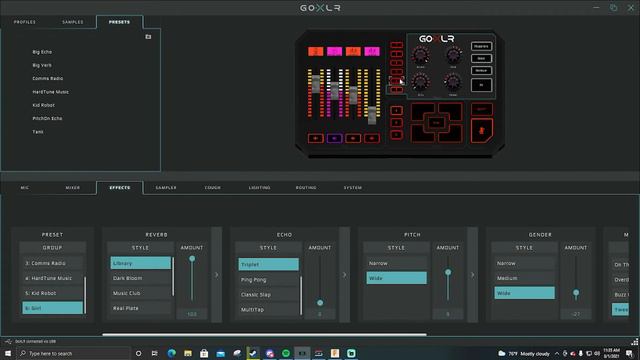Click the Echo knob on the device
The height and width of the screenshot is (360, 640).
point(420,82)
